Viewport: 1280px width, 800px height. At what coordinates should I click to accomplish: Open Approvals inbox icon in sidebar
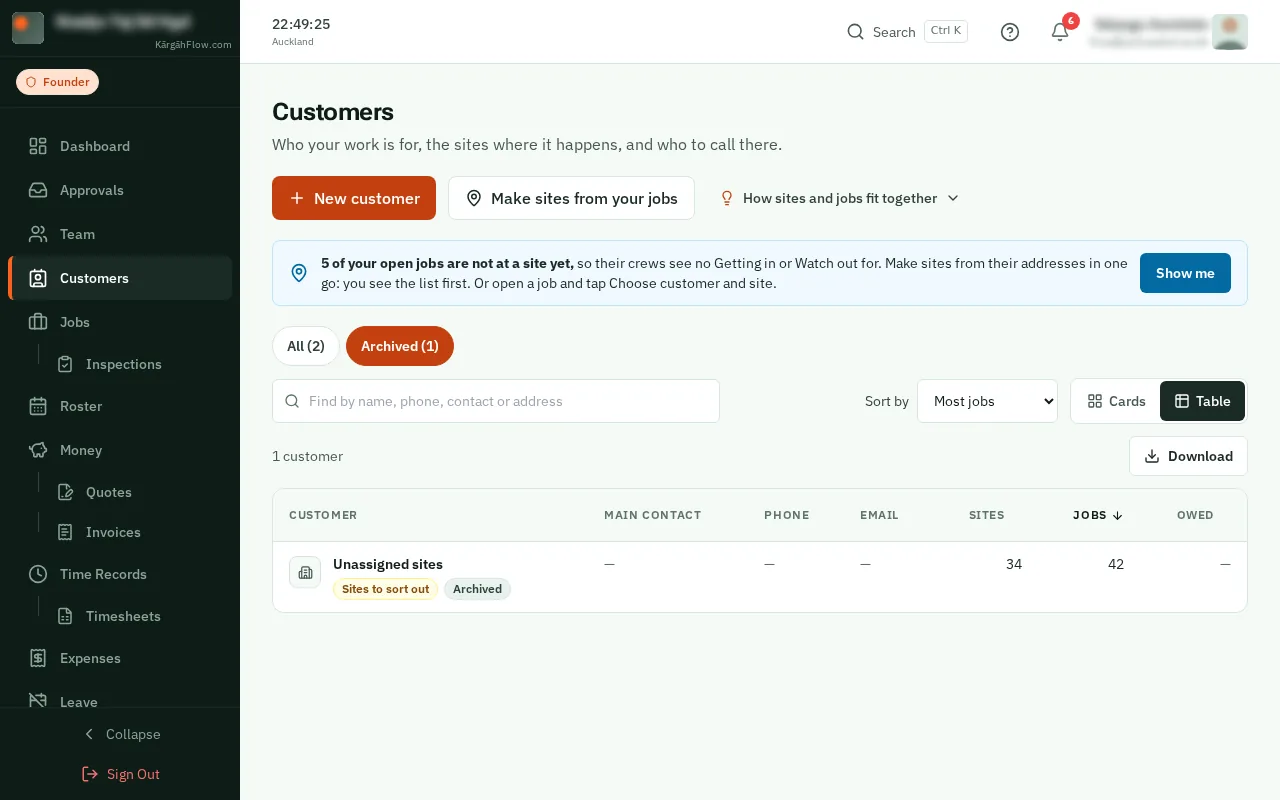(x=38, y=190)
